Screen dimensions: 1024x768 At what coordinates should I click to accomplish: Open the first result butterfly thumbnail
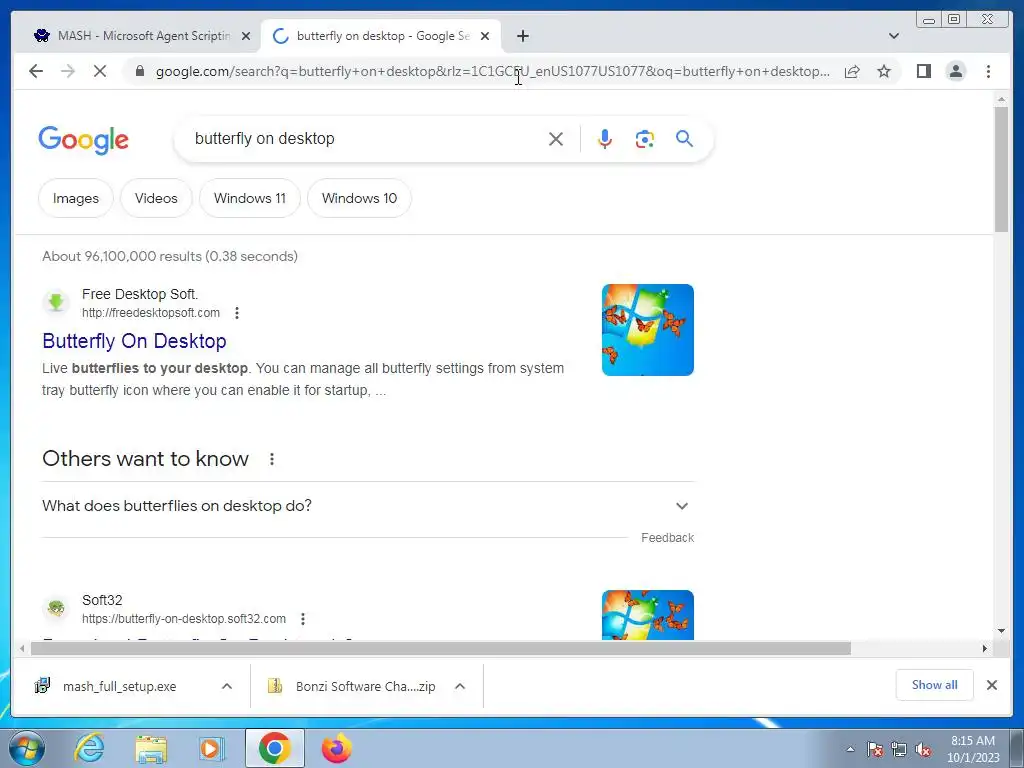[648, 330]
